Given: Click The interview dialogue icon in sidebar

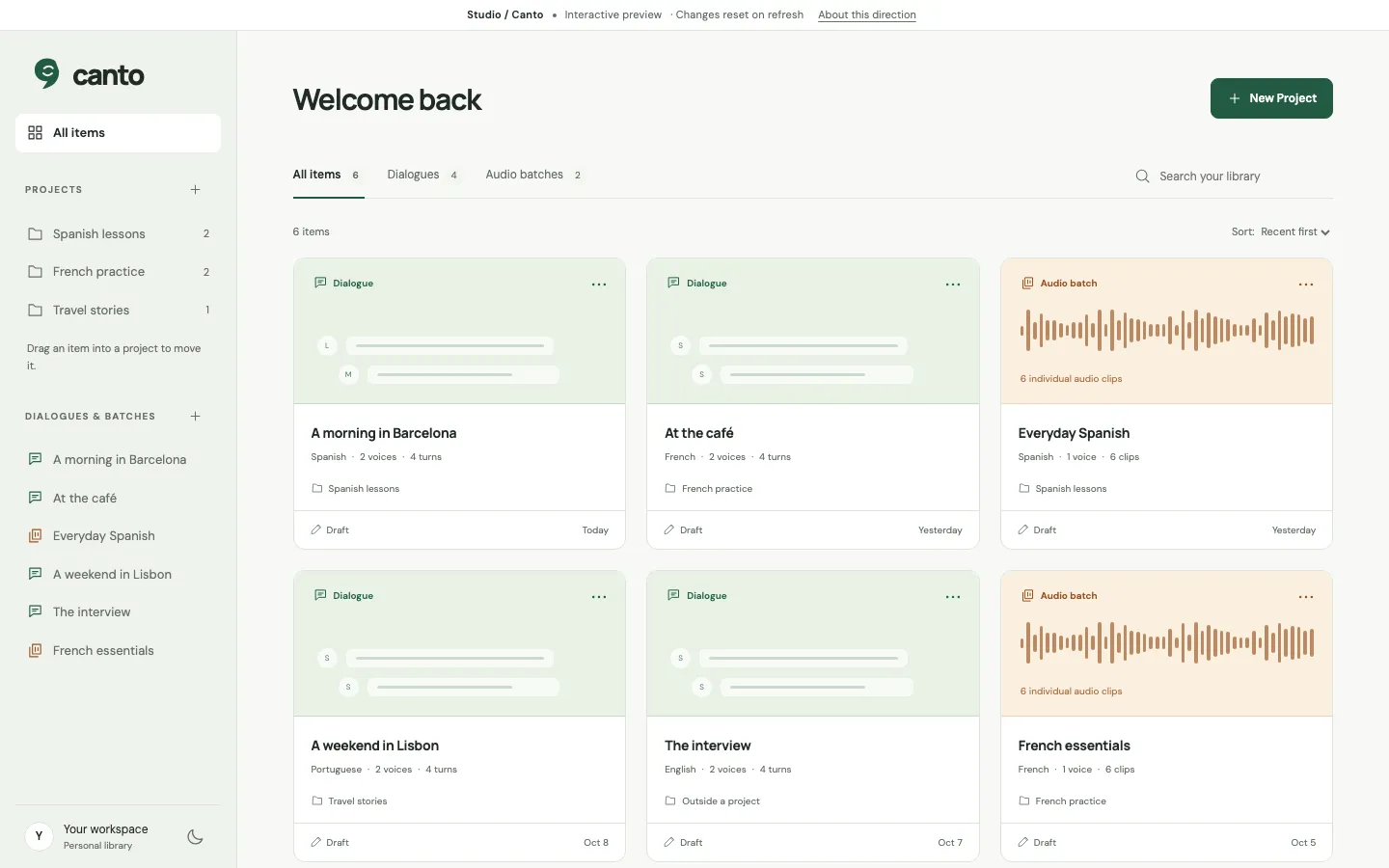Looking at the screenshot, I should click(36, 612).
